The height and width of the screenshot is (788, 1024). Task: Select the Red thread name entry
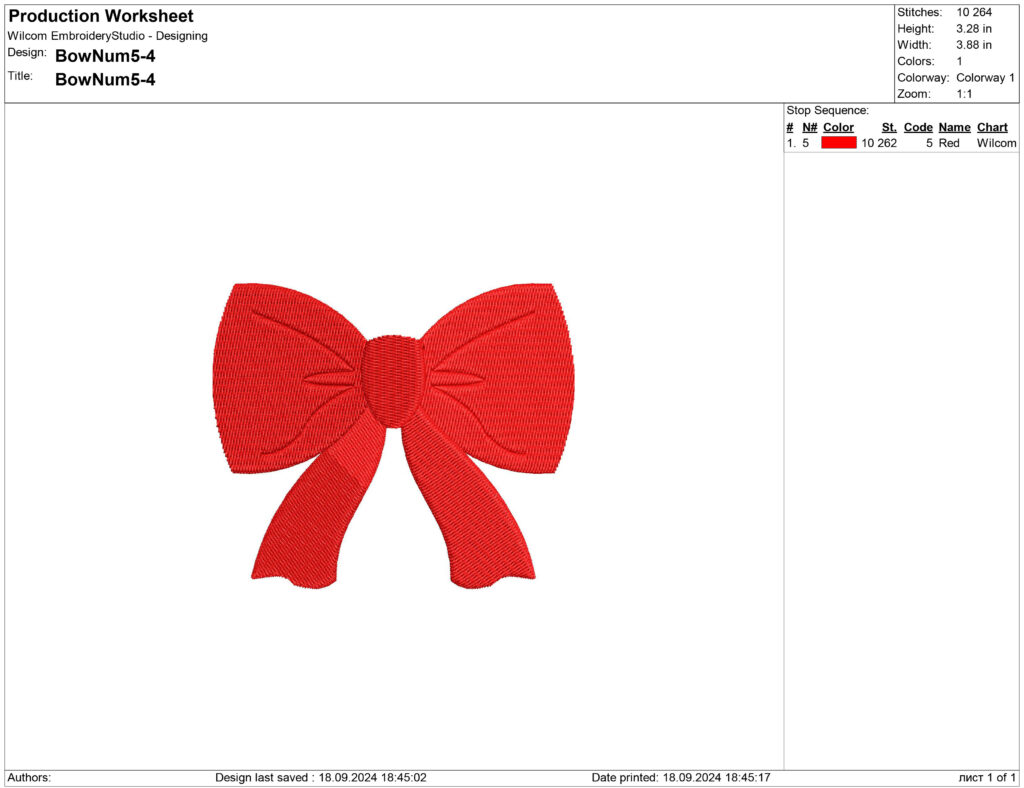(x=949, y=143)
